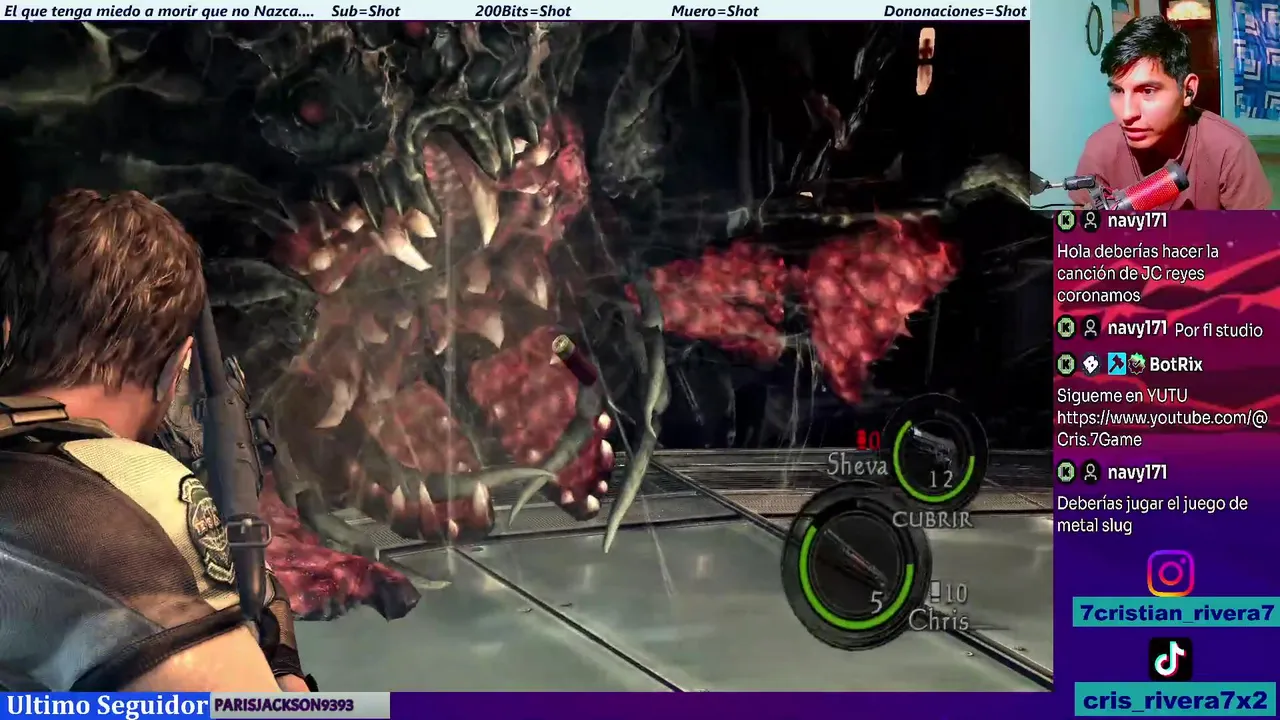Click the 'Sheva' partner name in the HUD
This screenshot has height=720, width=1280.
pyautogui.click(x=857, y=465)
